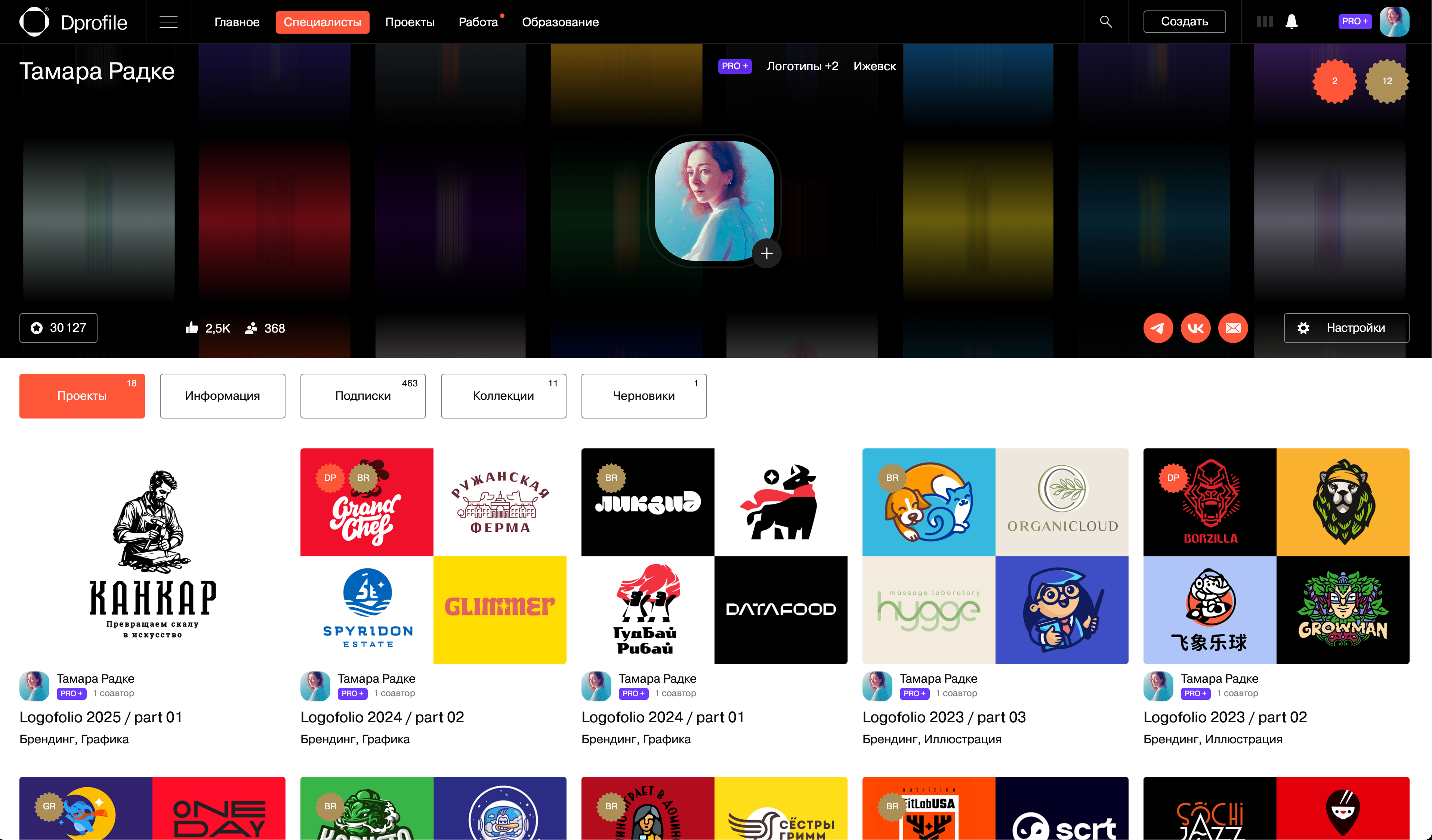The height and width of the screenshot is (840, 1432).
Task: Open the Черновики tab
Action: coord(644,396)
